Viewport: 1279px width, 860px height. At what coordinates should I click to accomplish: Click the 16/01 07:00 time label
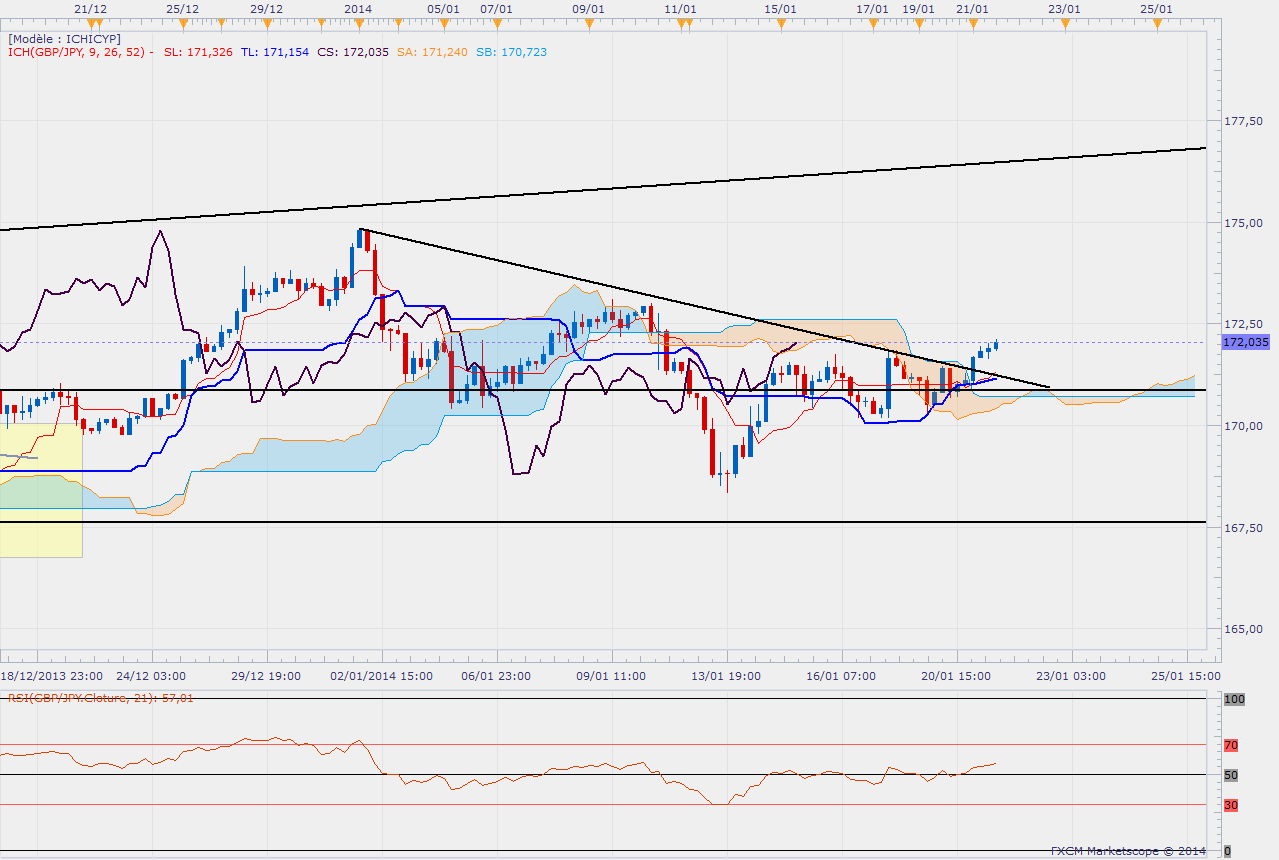841,676
